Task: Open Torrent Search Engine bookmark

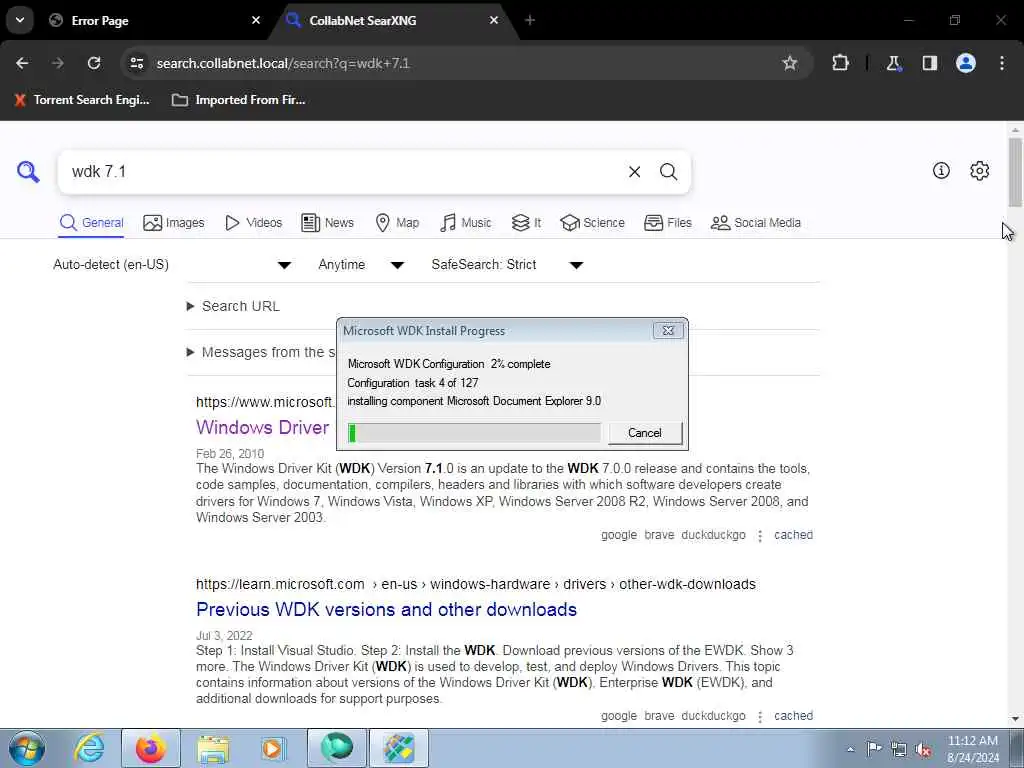Action: (x=82, y=100)
